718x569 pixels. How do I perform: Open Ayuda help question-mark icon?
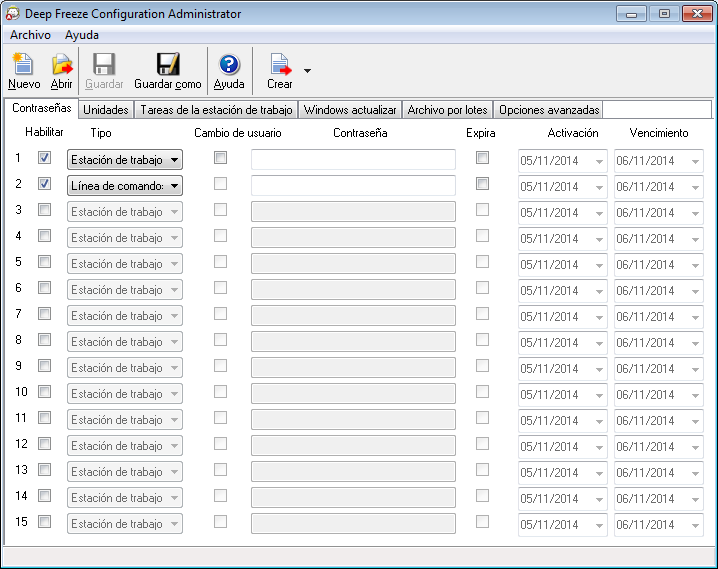(229, 66)
